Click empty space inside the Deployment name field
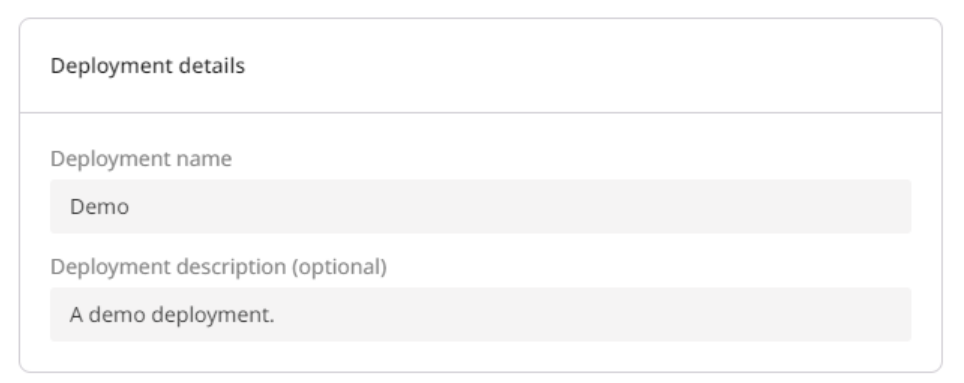This screenshot has width=964, height=383. (x=523, y=207)
